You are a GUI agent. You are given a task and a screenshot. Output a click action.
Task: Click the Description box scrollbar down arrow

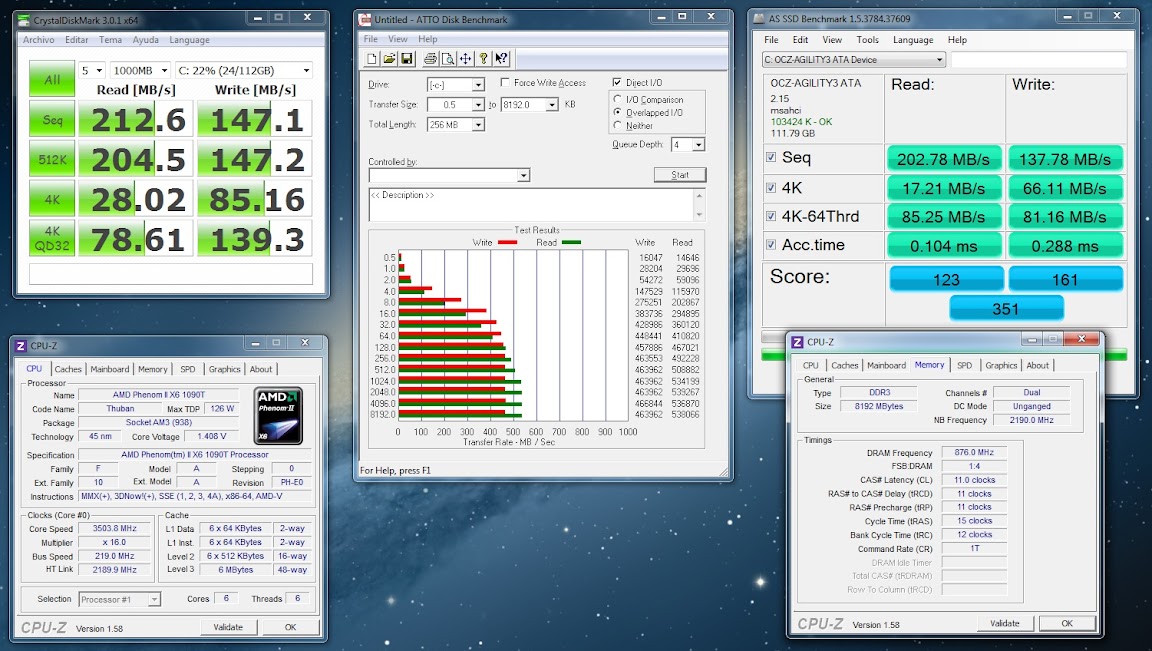[x=699, y=215]
